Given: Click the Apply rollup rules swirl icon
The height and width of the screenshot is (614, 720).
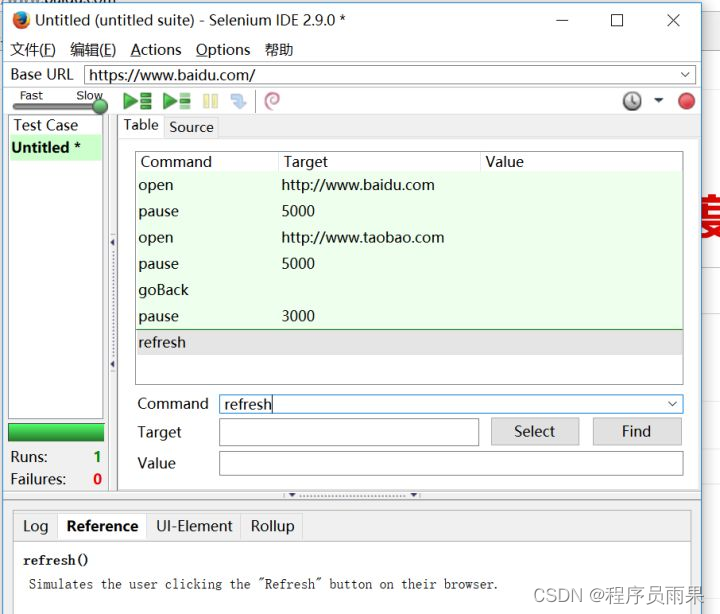Looking at the screenshot, I should [x=272, y=101].
